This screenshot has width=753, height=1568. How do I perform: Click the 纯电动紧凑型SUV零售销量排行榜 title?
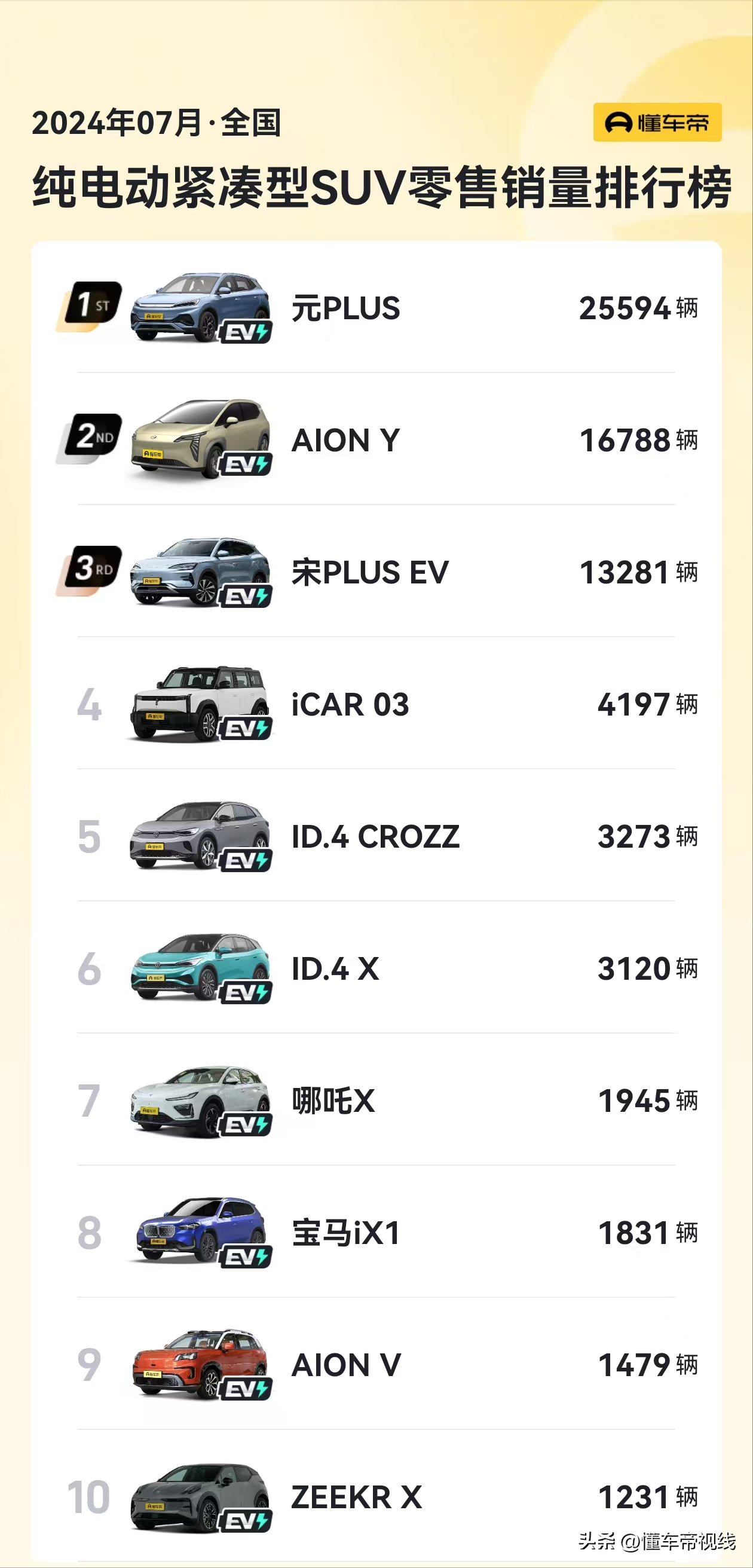(382, 187)
